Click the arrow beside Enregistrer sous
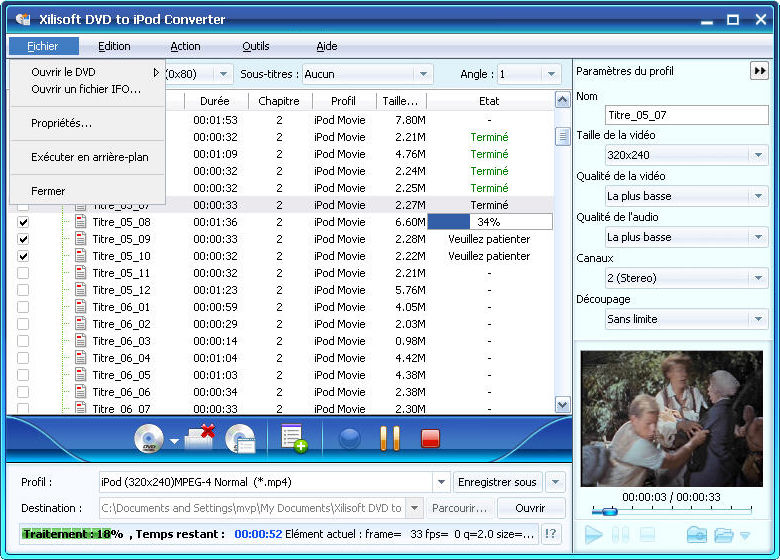This screenshot has width=780, height=560. click(555, 482)
